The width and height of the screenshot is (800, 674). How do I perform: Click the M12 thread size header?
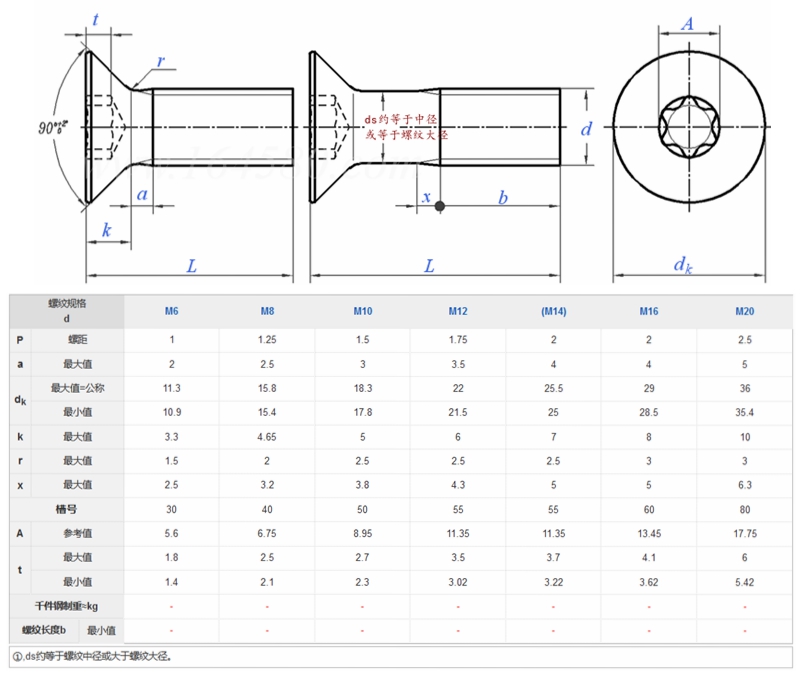pos(458,312)
